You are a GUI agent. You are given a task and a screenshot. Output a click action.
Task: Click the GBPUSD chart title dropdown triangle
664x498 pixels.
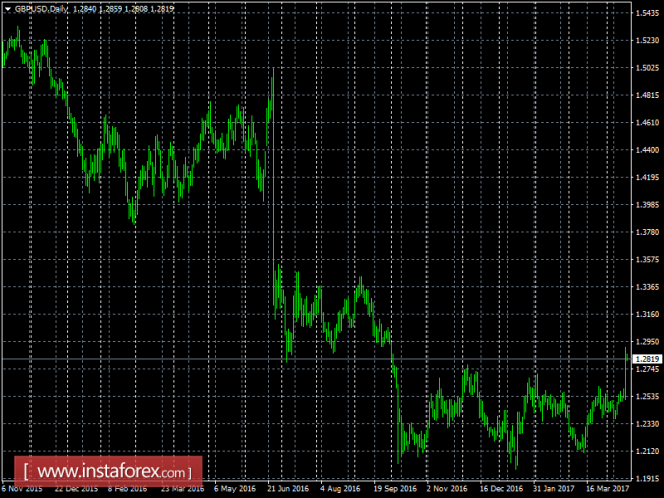(x=8, y=9)
